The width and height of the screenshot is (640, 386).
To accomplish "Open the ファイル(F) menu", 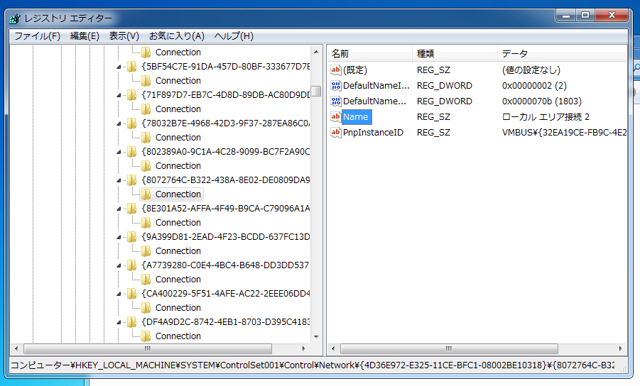I will [x=37, y=36].
